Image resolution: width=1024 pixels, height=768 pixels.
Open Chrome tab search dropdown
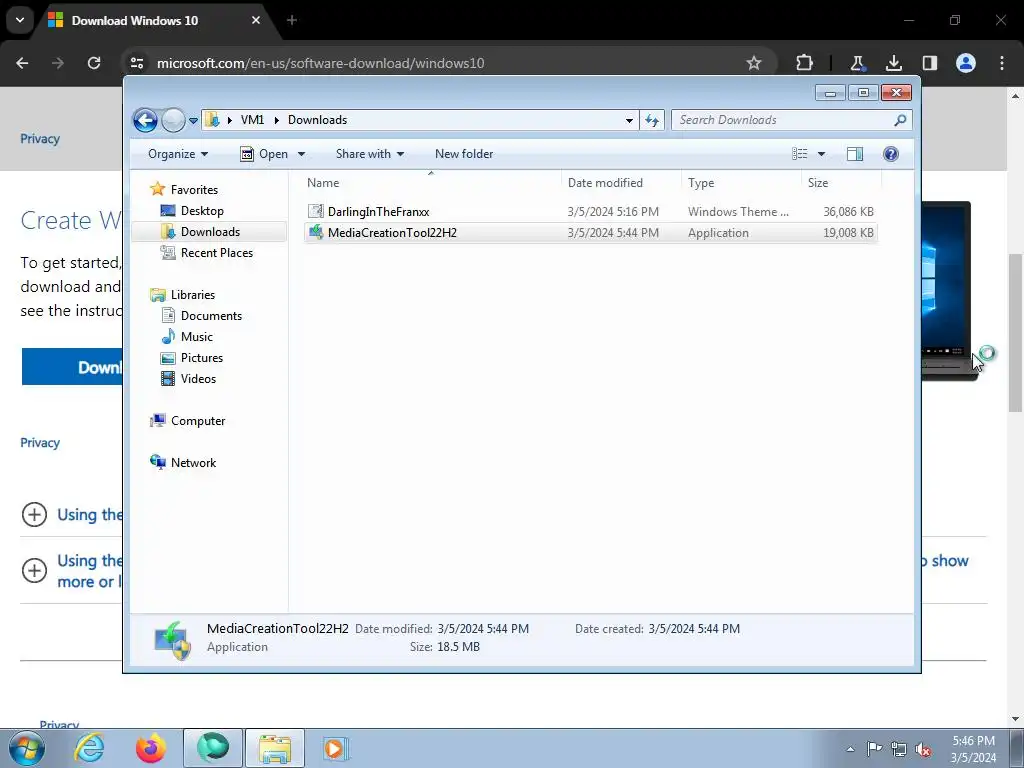coord(20,20)
